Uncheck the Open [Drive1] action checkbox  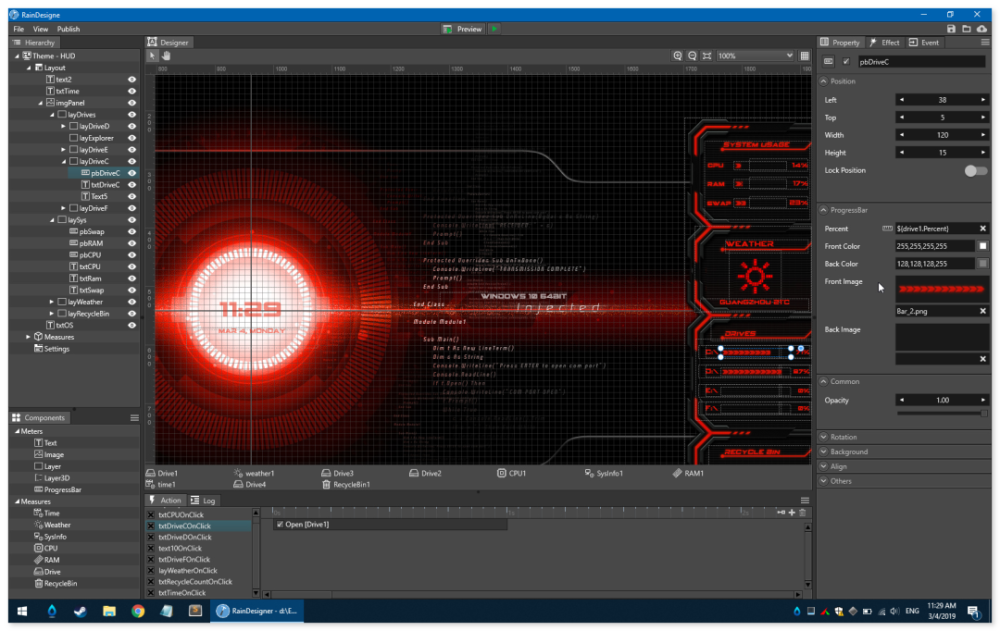[279, 524]
